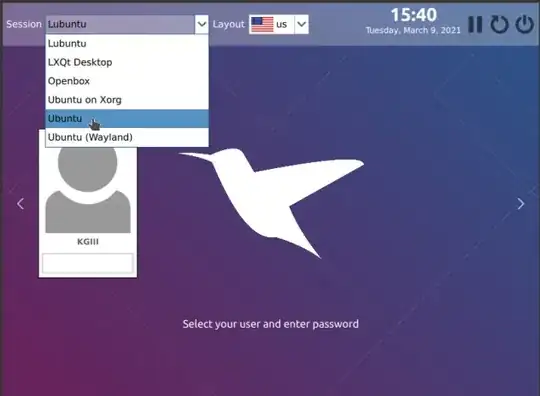Click the reboot icon

tap(499, 24)
